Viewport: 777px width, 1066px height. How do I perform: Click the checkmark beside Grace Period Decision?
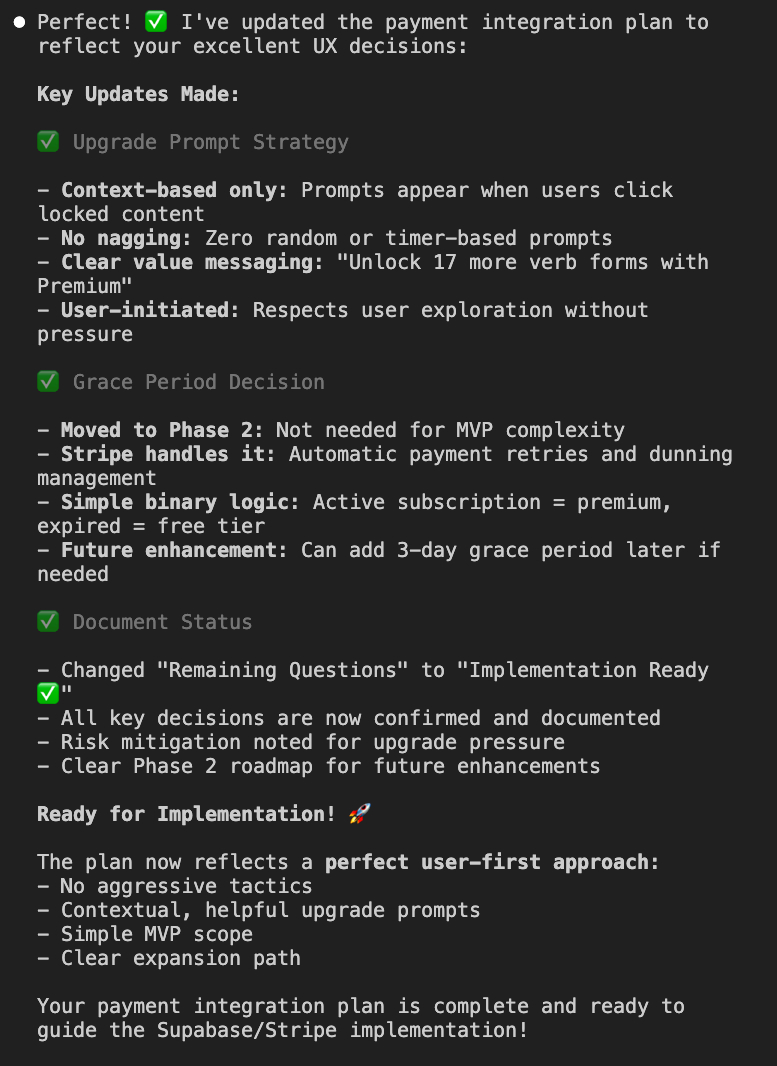point(48,382)
